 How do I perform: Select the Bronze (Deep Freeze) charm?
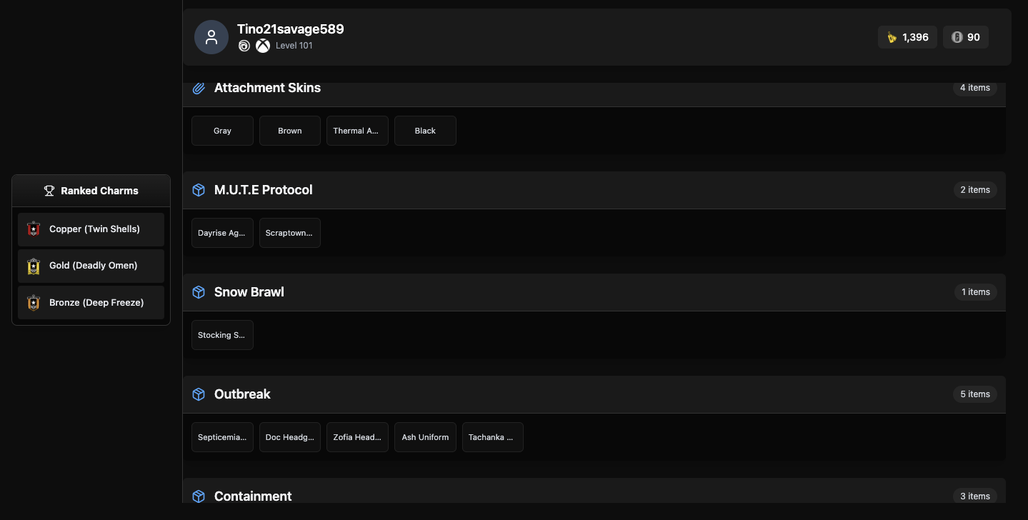pos(91,303)
